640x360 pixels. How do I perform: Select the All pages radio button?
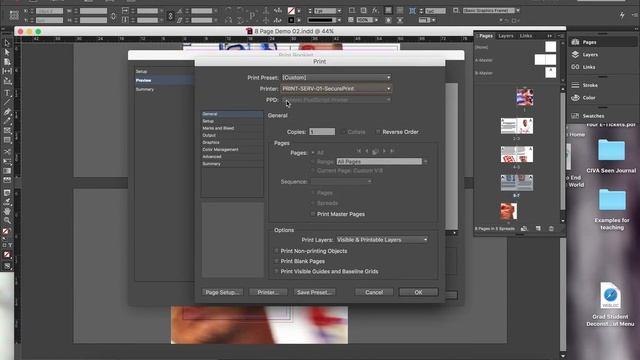click(x=313, y=153)
